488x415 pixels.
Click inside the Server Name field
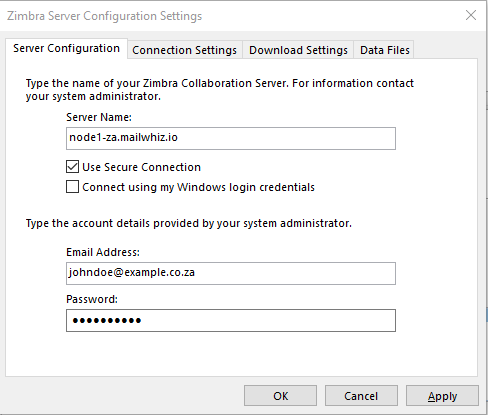pos(231,138)
